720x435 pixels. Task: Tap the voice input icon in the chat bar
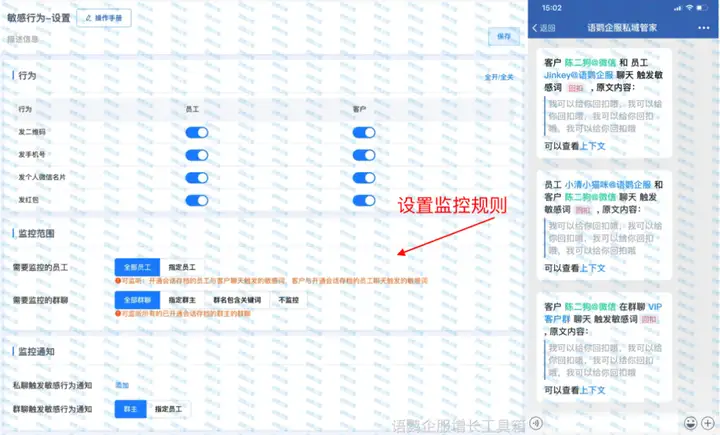(x=536, y=422)
